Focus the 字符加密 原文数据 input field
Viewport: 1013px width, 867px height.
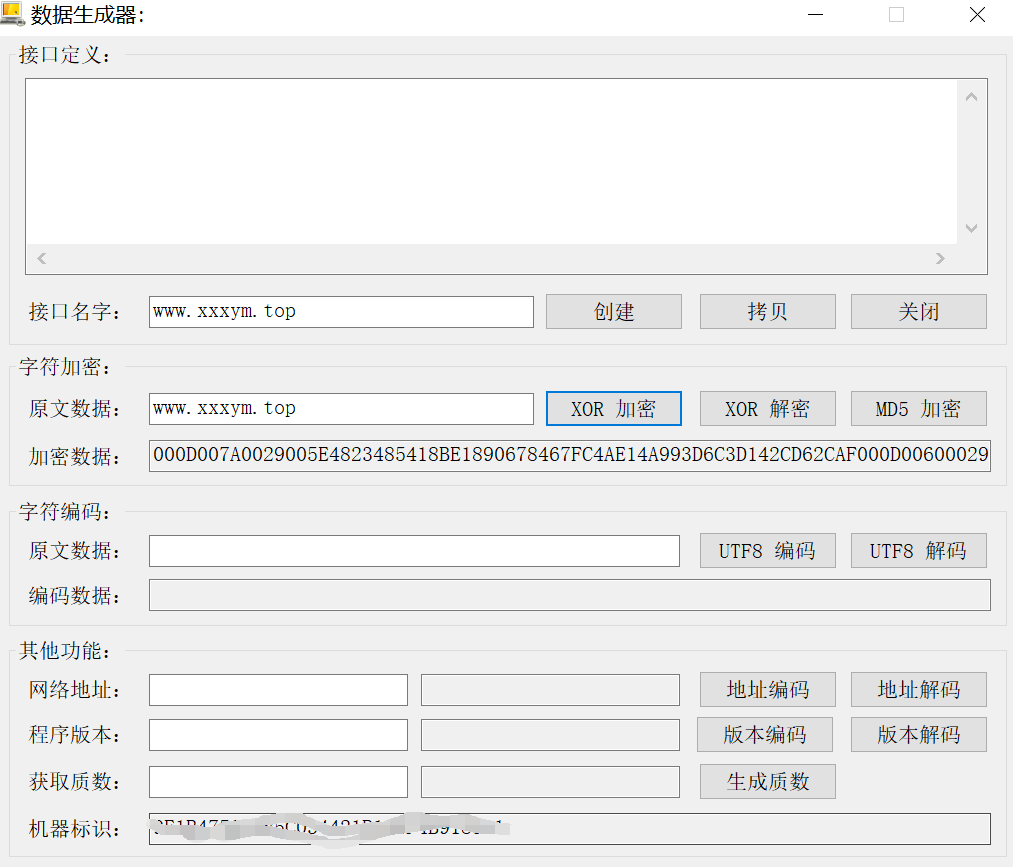(x=341, y=409)
